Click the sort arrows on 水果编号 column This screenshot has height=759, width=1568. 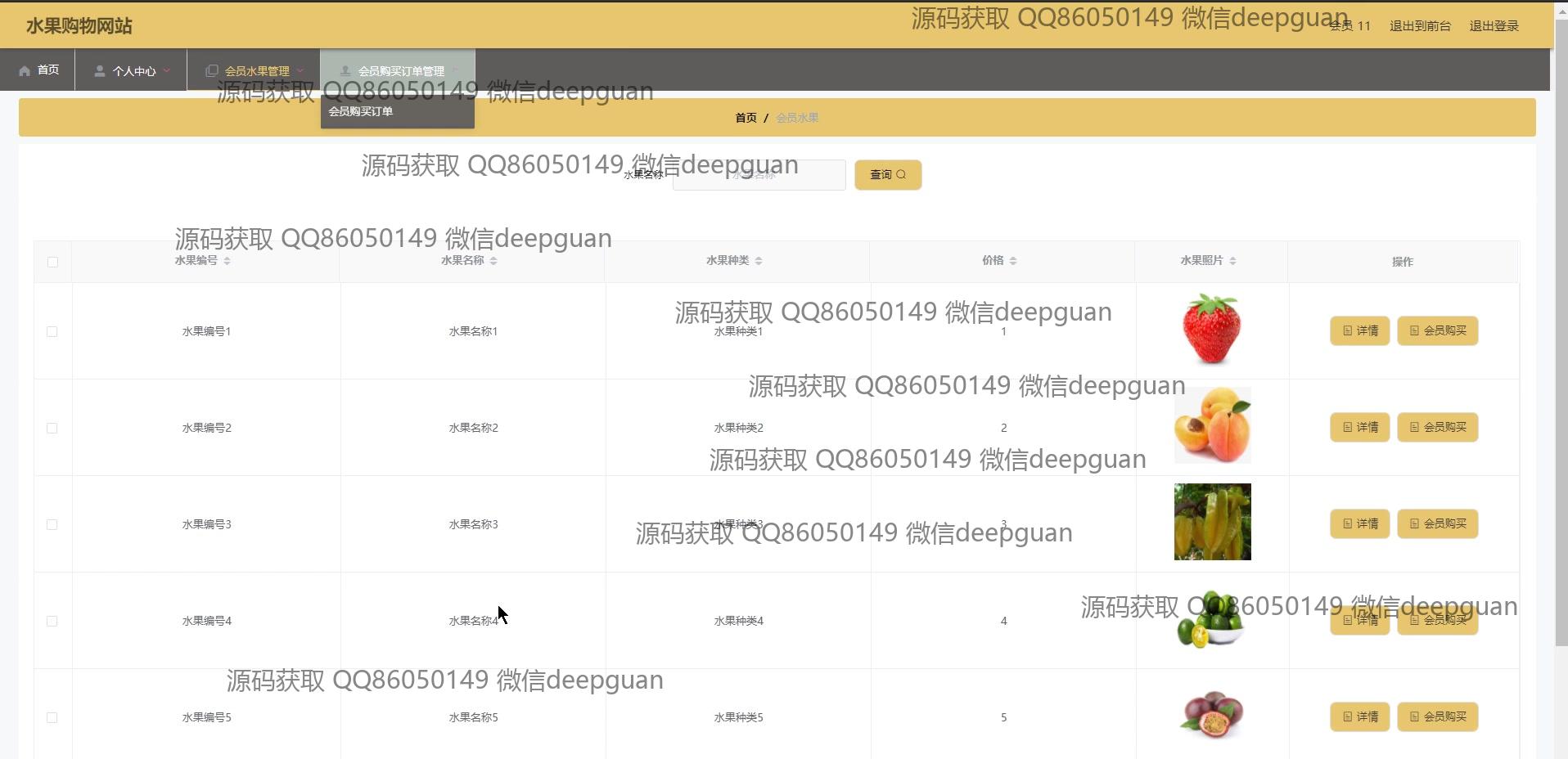pos(227,261)
